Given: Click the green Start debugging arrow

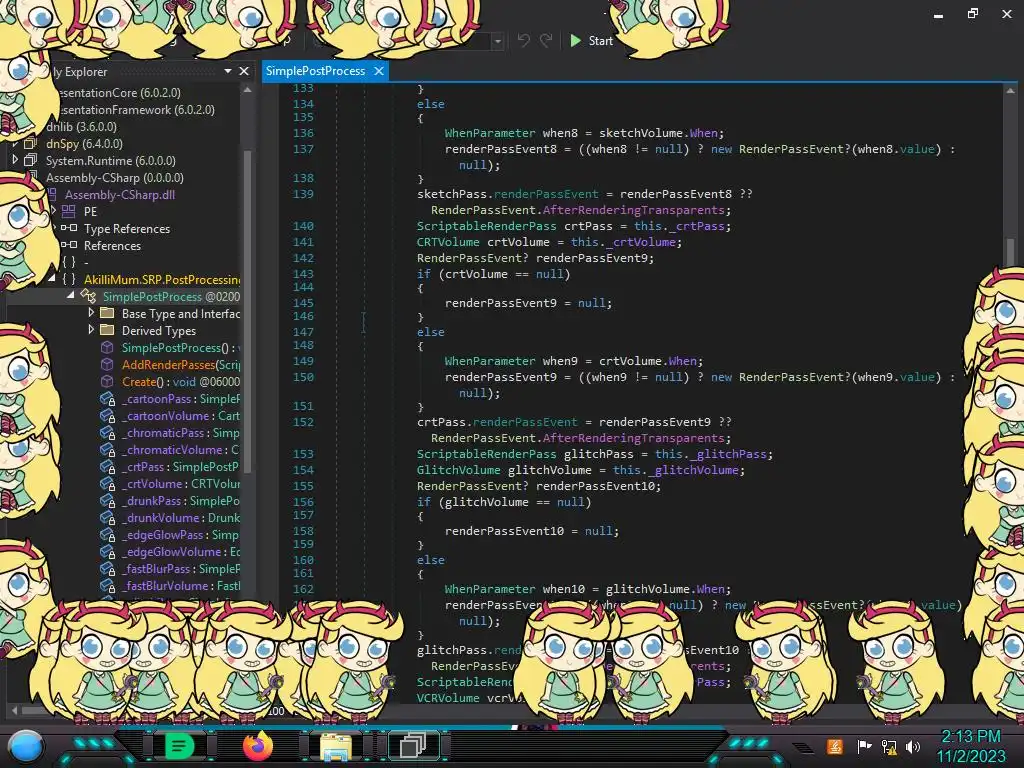Looking at the screenshot, I should 575,40.
